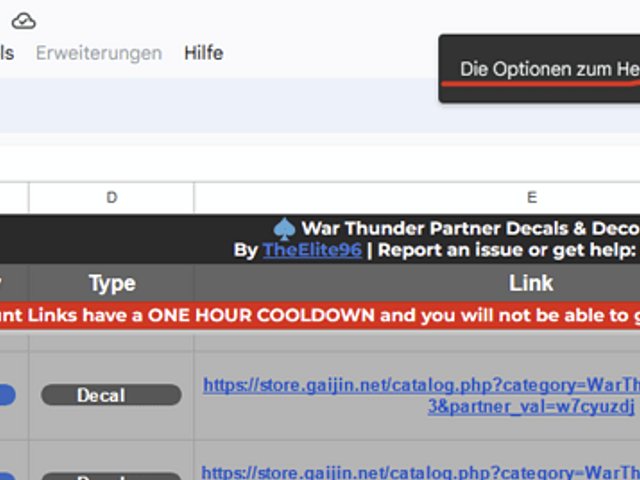Click the dark tooltip starting with Die Optionen
Image resolution: width=640 pixels, height=480 pixels.
tap(540, 68)
